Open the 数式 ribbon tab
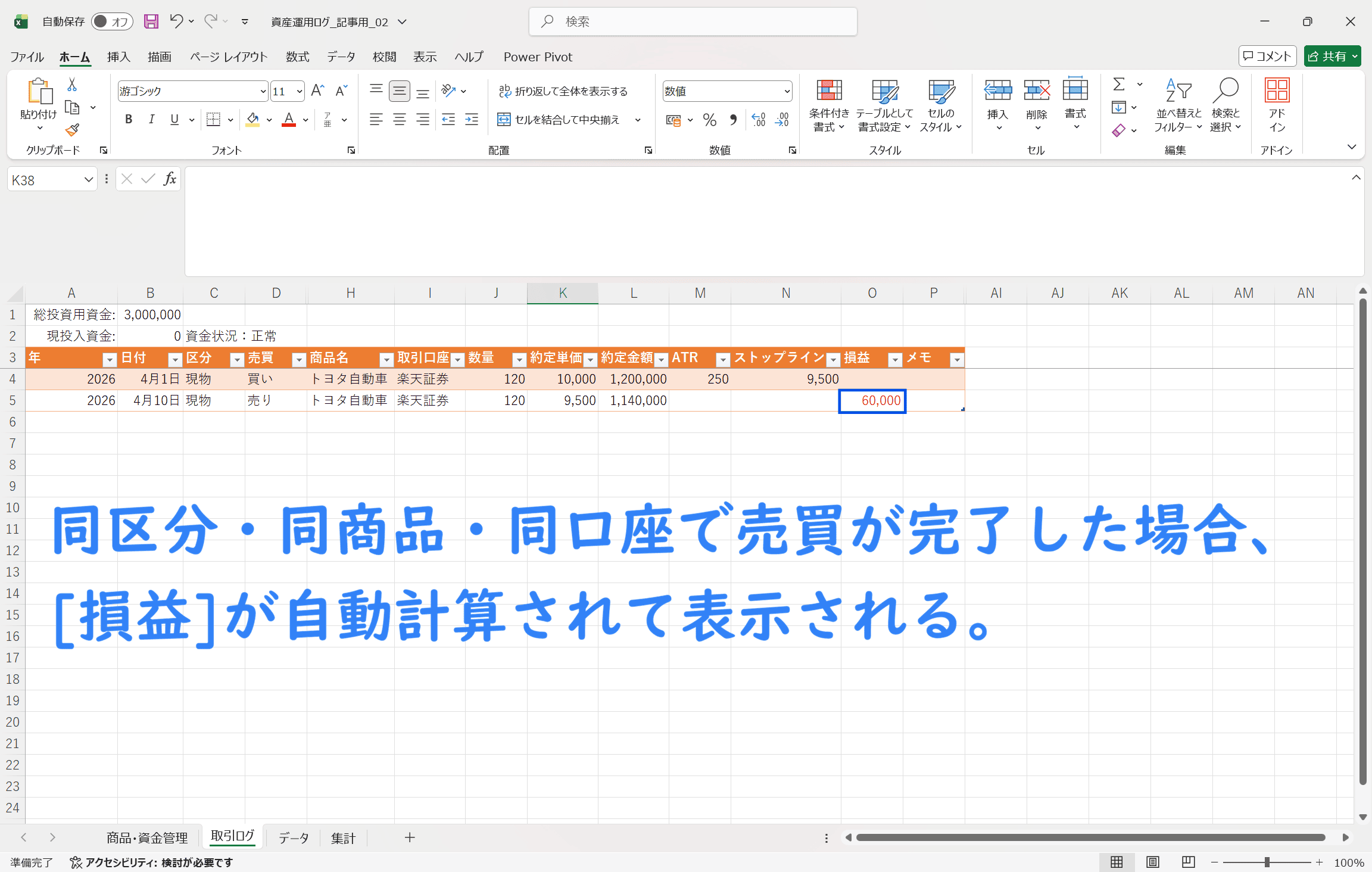This screenshot has width=1372, height=872. click(x=297, y=57)
